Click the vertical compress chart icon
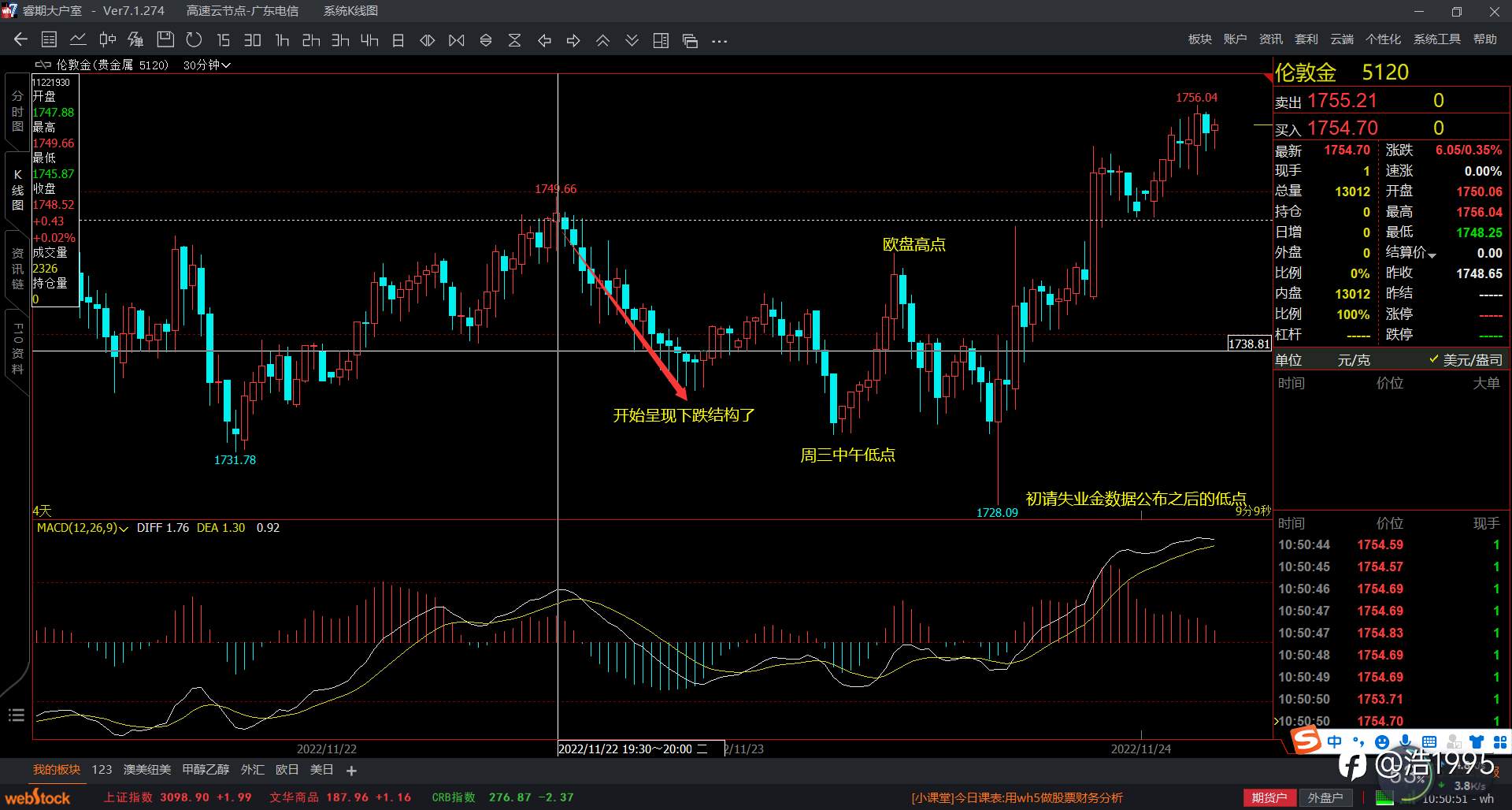 click(x=485, y=40)
